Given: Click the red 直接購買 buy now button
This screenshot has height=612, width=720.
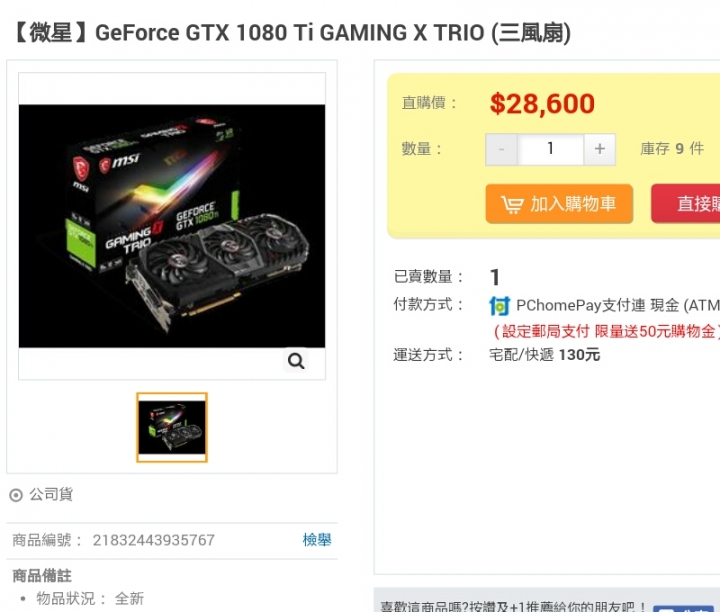Looking at the screenshot, I should click(x=686, y=204).
